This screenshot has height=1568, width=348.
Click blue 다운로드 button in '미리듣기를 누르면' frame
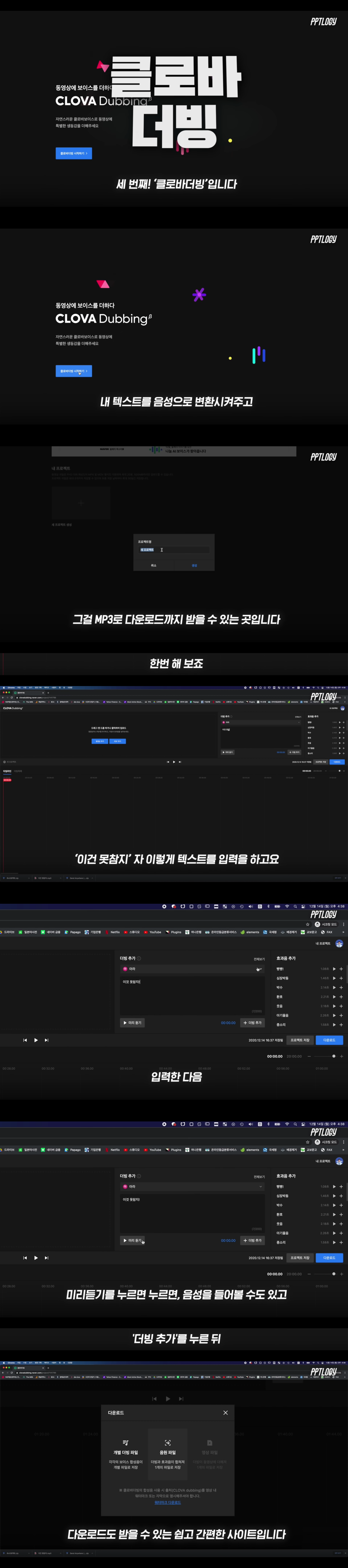[329, 1258]
